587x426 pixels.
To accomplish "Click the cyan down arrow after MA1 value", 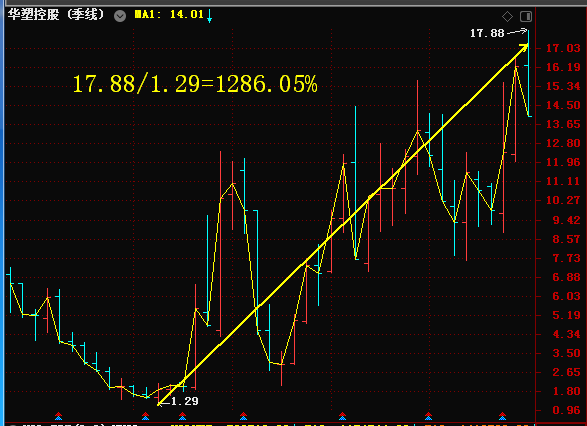I will coord(210,16).
